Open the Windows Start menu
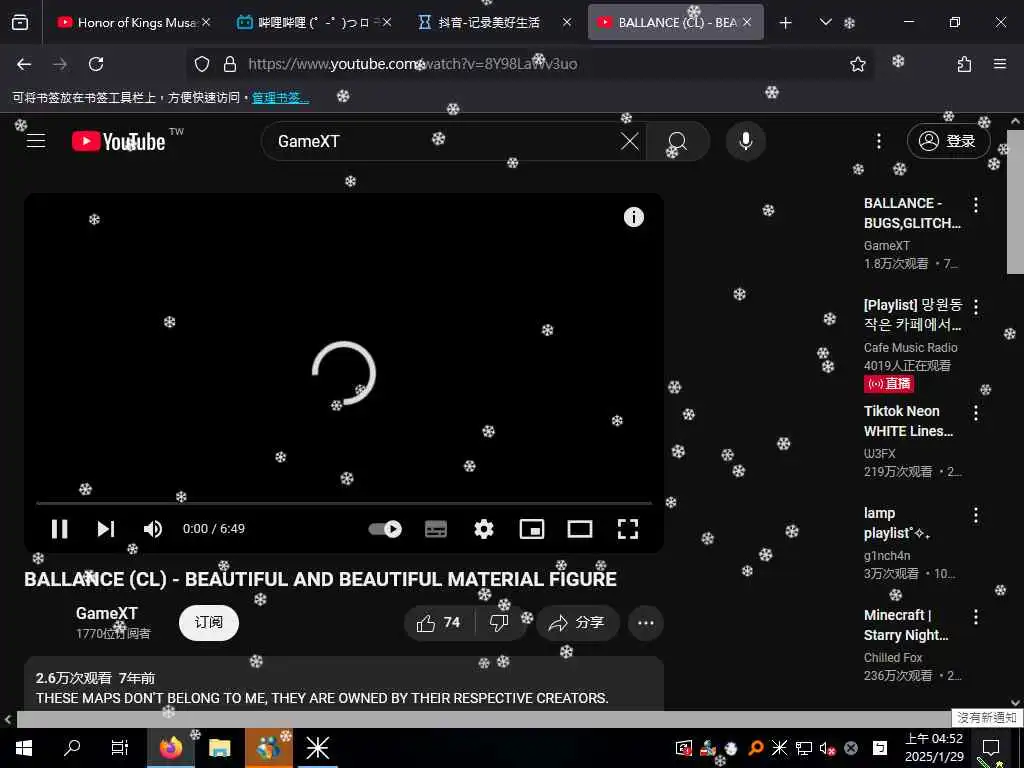The image size is (1024, 768). pyautogui.click(x=24, y=748)
